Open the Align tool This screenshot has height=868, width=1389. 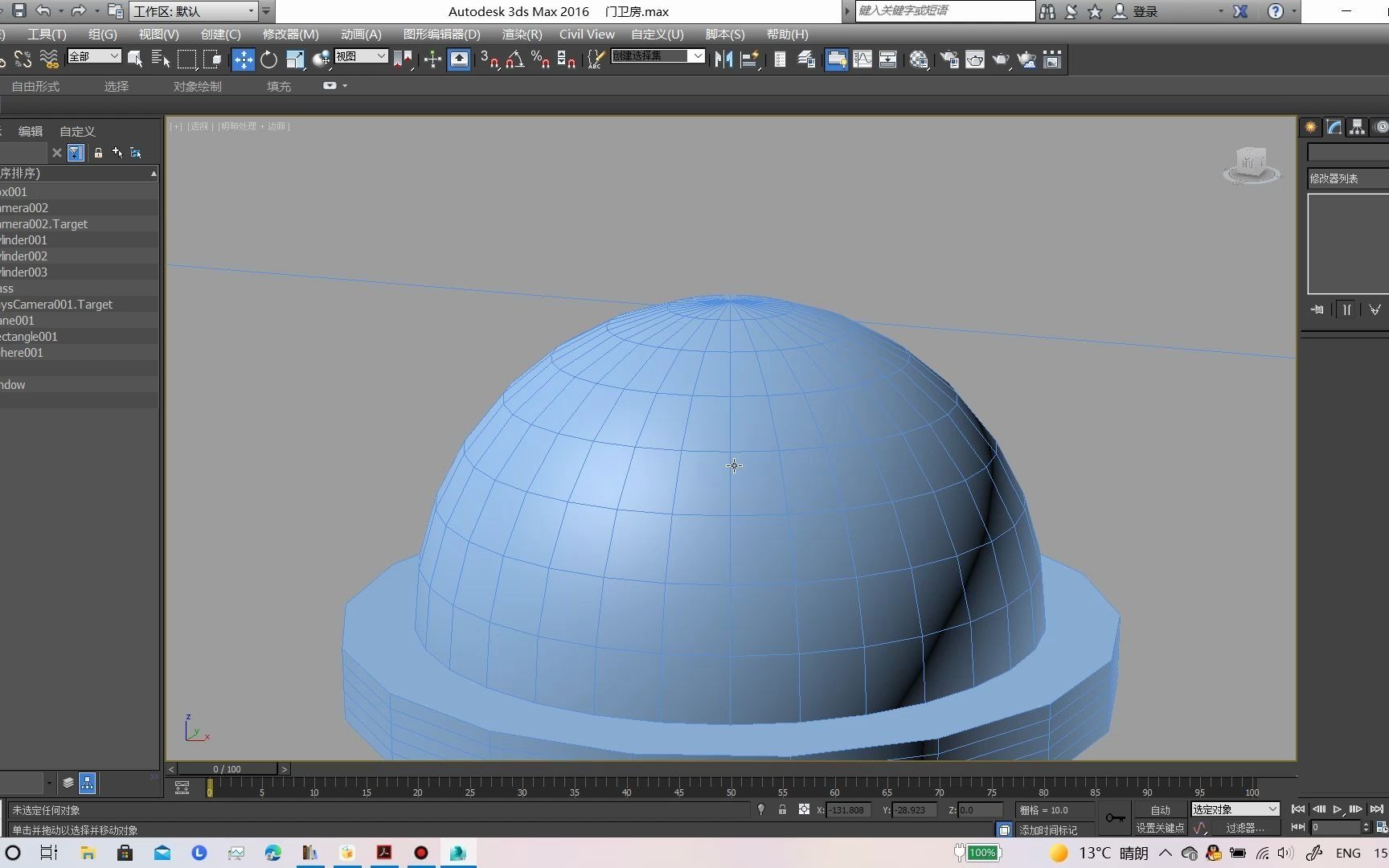click(749, 59)
